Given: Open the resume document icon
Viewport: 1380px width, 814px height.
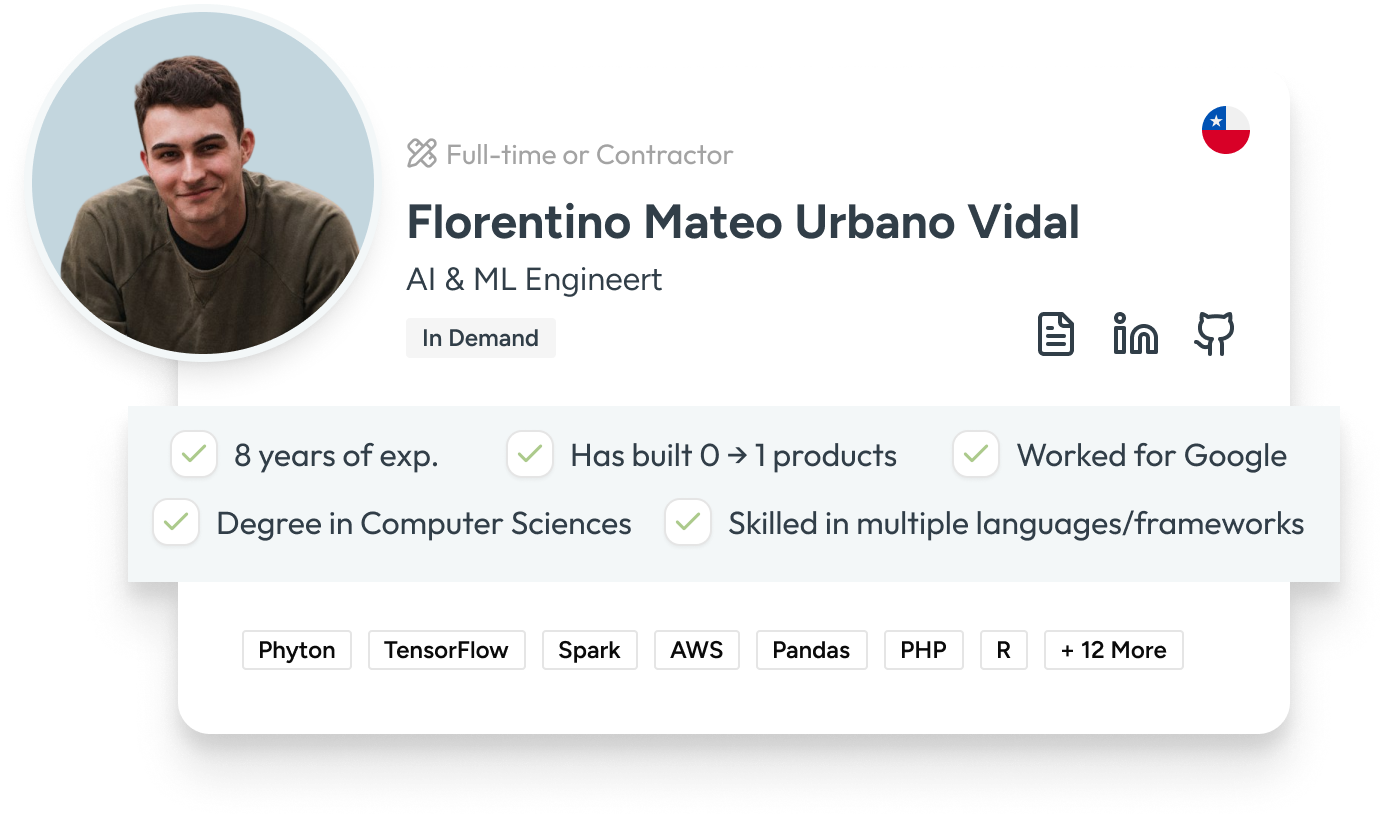Looking at the screenshot, I should point(1055,334).
